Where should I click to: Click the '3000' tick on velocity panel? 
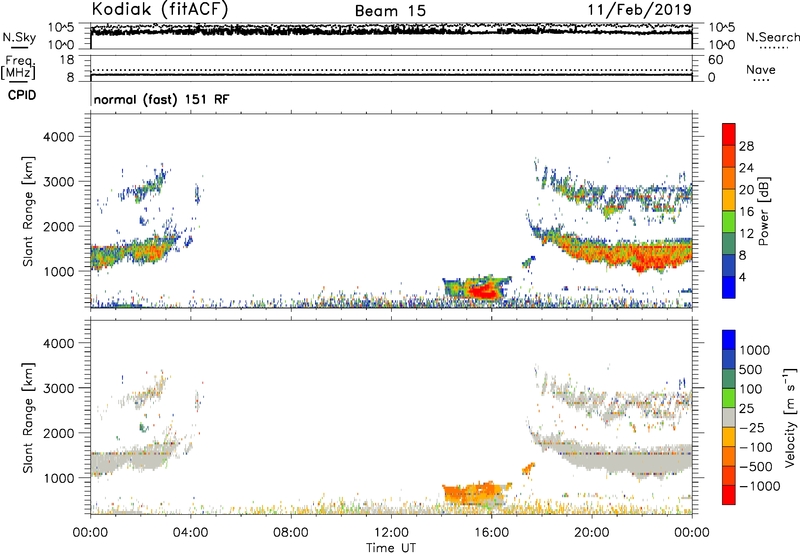pos(59,388)
